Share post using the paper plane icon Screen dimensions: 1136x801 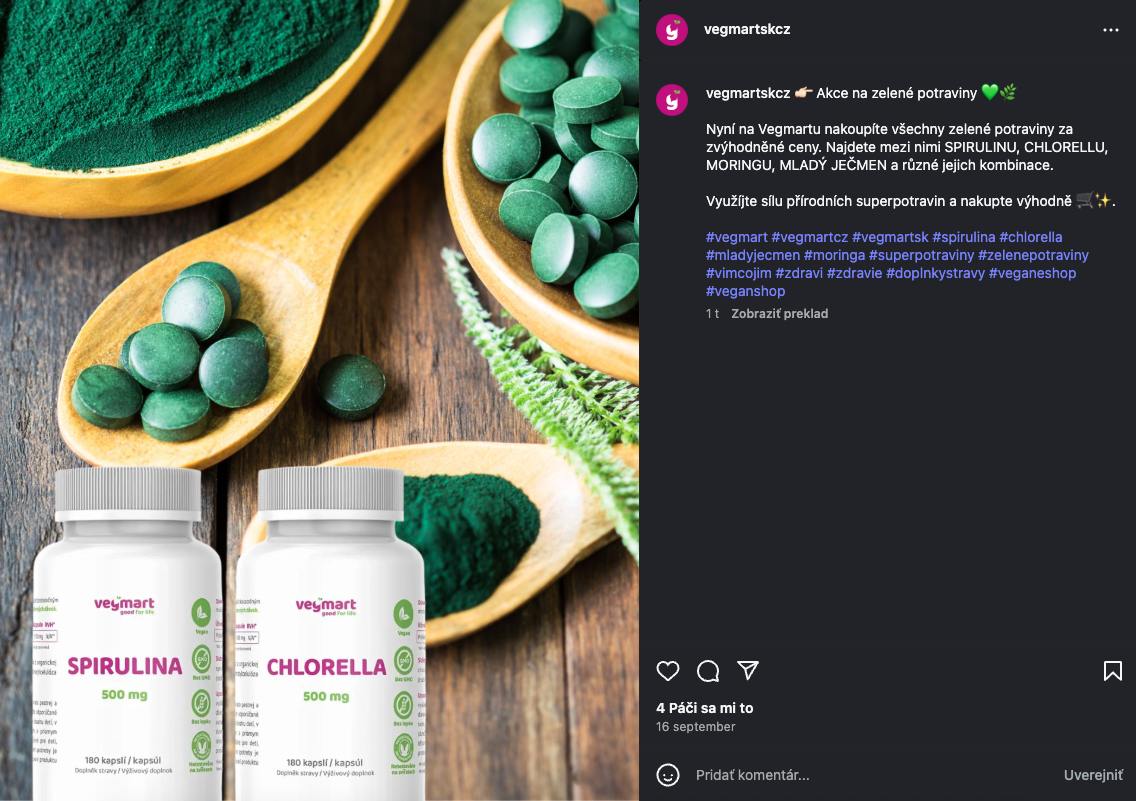click(748, 671)
